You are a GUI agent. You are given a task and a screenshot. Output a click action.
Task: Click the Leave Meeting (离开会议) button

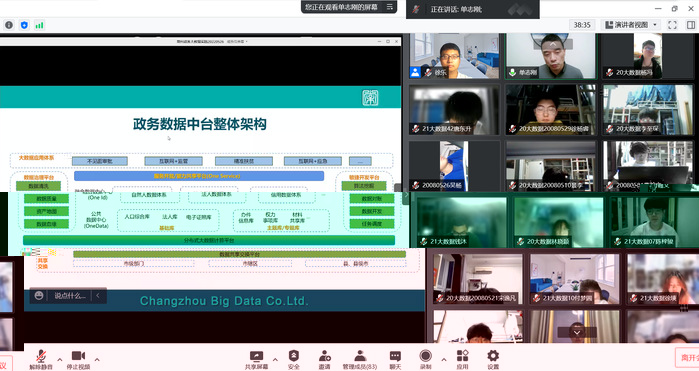688,358
